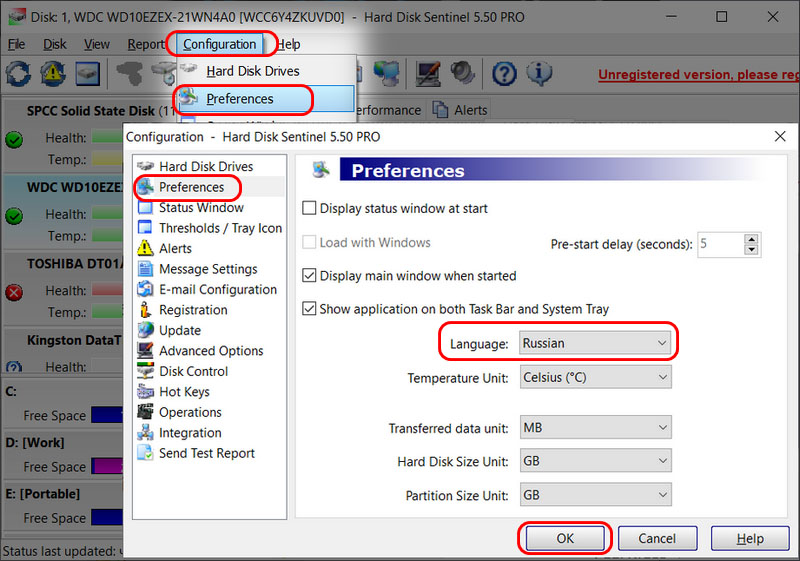Click the C: partition free space bar
800x561 pixels.
(x=107, y=415)
